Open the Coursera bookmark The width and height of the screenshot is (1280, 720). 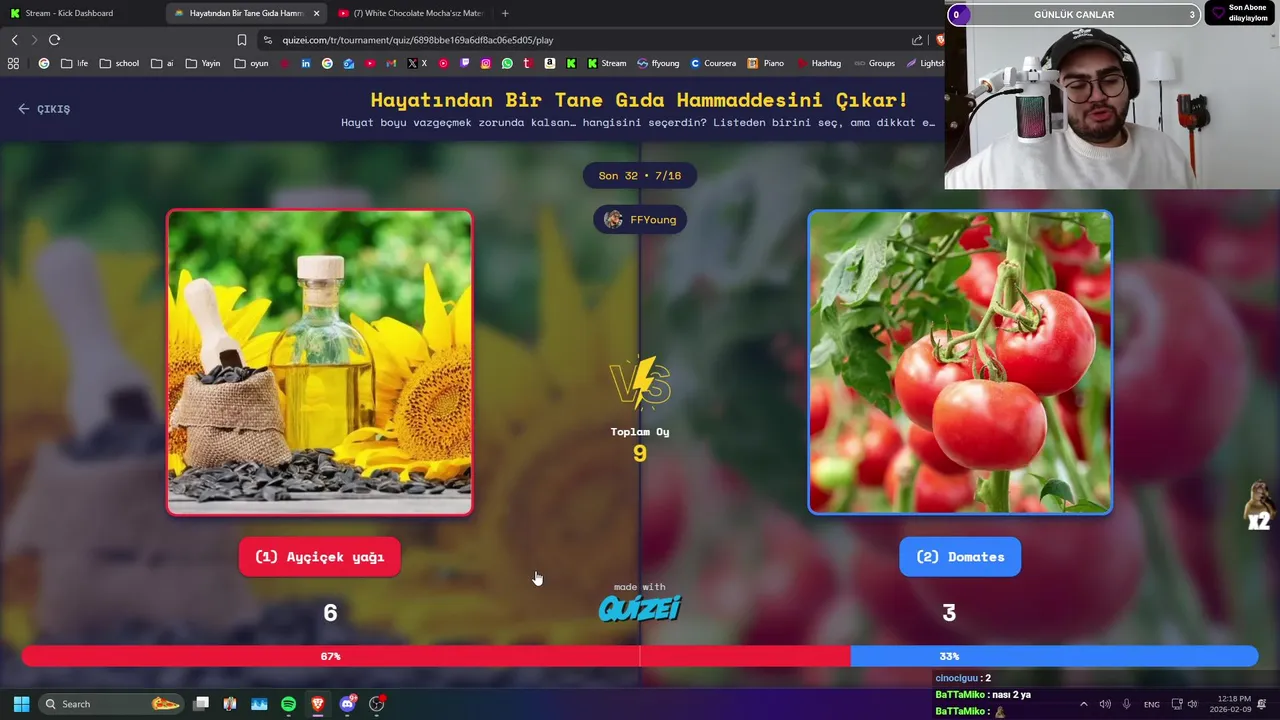(713, 63)
